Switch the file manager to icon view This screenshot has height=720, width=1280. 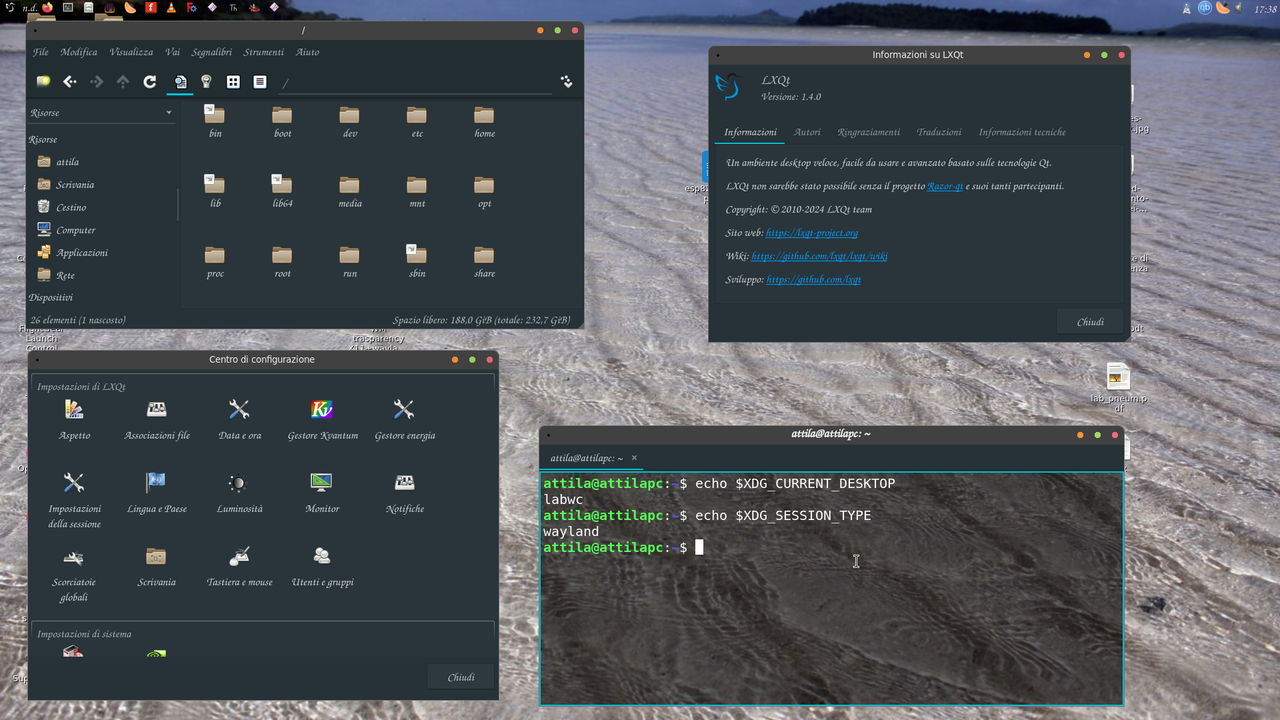tap(233, 82)
